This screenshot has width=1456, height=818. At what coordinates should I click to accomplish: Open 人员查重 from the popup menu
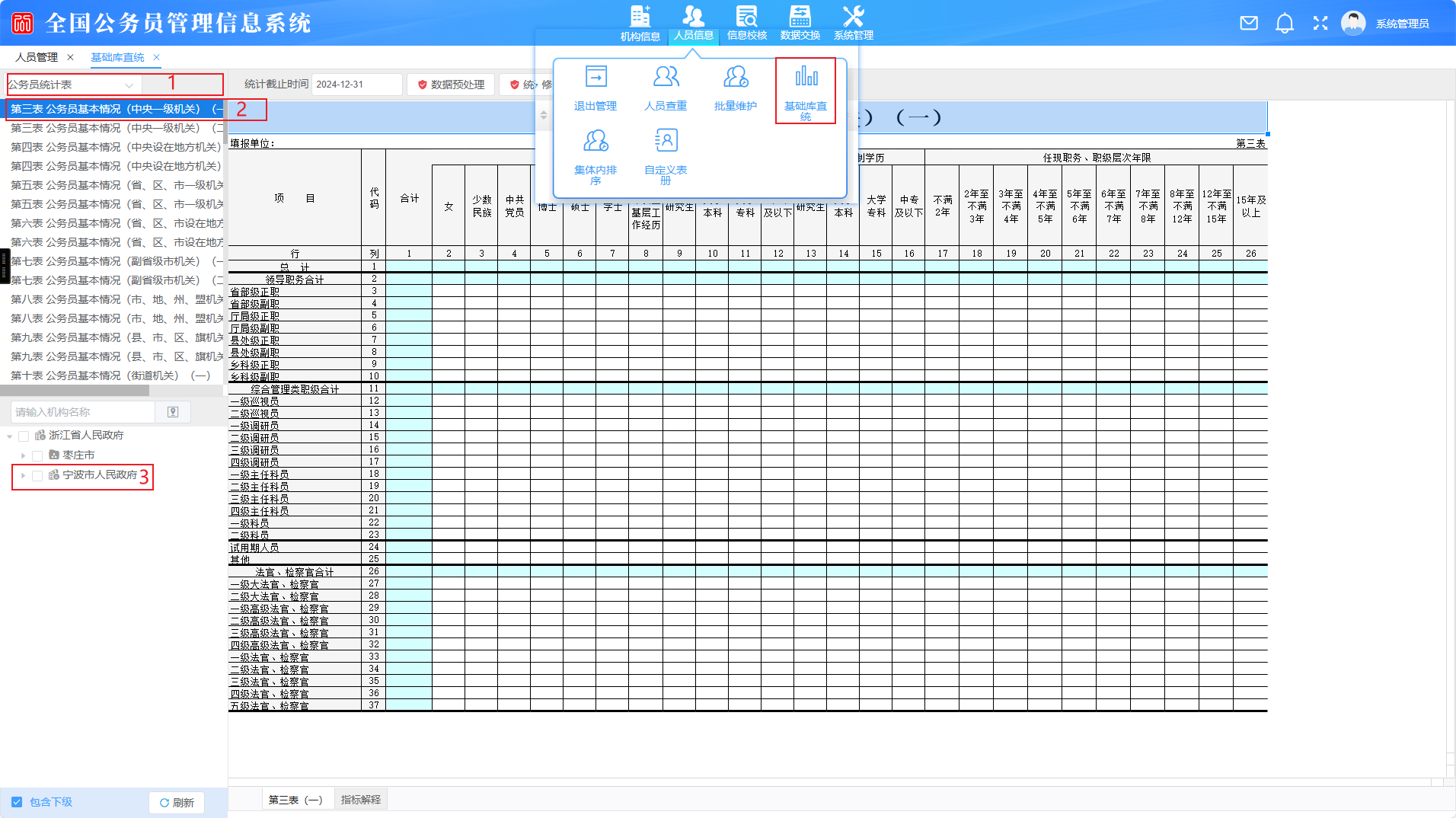666,77
